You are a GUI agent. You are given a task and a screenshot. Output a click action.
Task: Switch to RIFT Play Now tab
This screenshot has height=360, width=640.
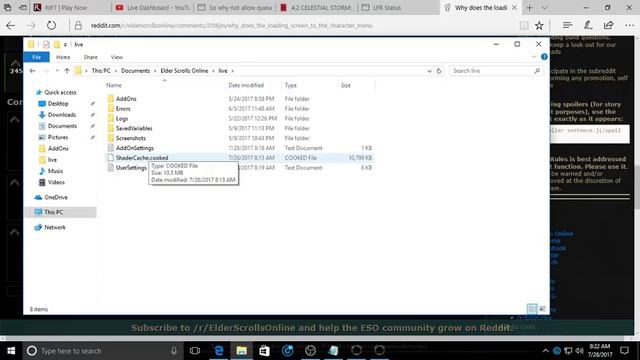70,8
